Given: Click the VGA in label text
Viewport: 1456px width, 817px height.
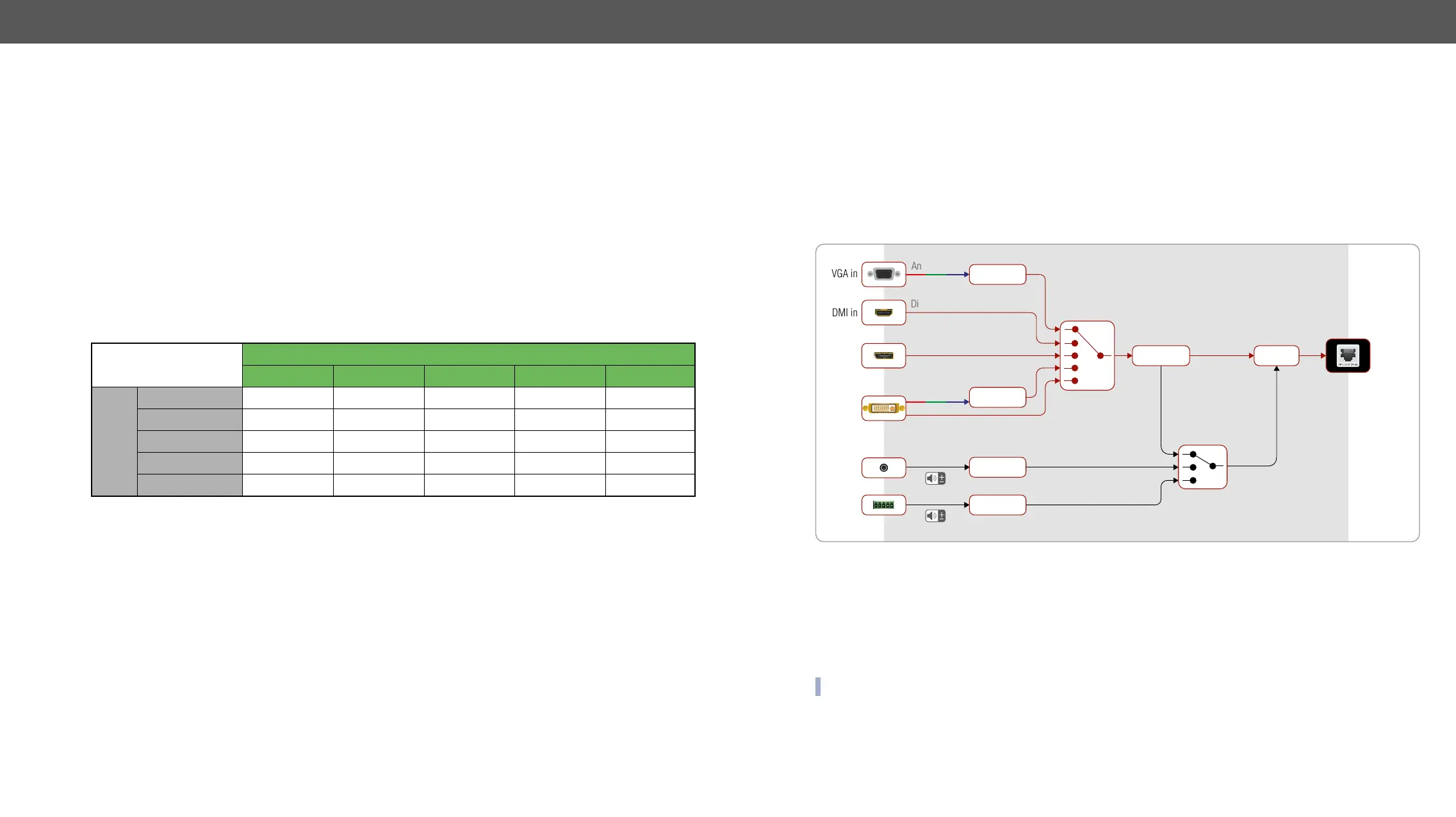Looking at the screenshot, I should tap(844, 274).
